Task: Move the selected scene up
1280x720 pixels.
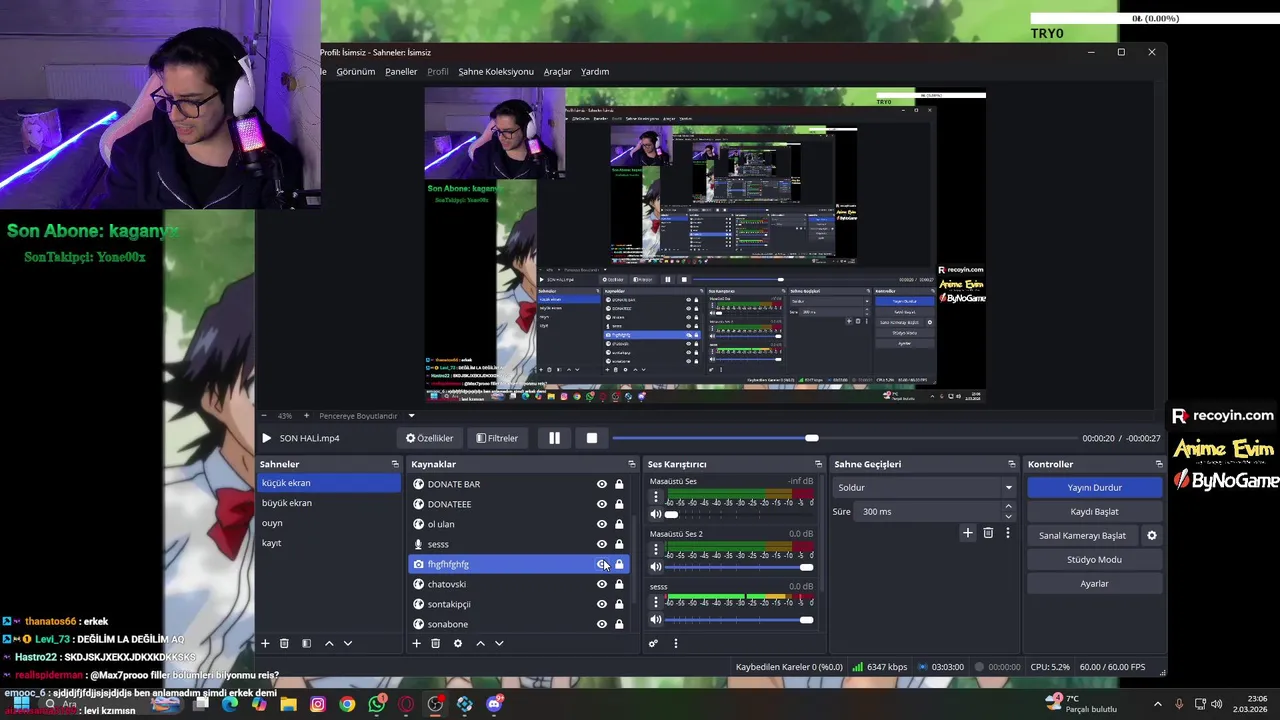Action: (x=329, y=643)
